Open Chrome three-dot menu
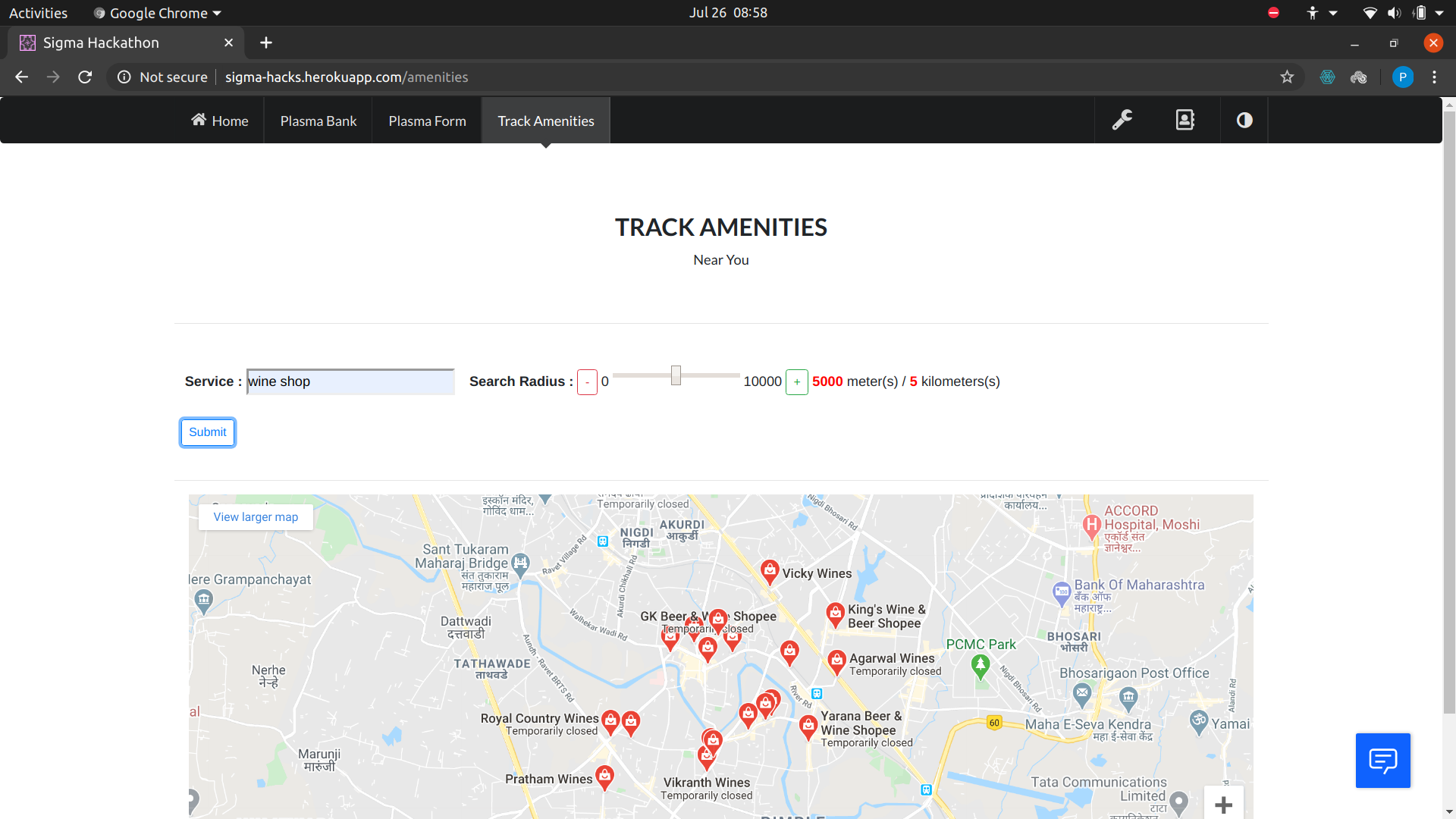Viewport: 1456px width, 819px height. 1434,77
